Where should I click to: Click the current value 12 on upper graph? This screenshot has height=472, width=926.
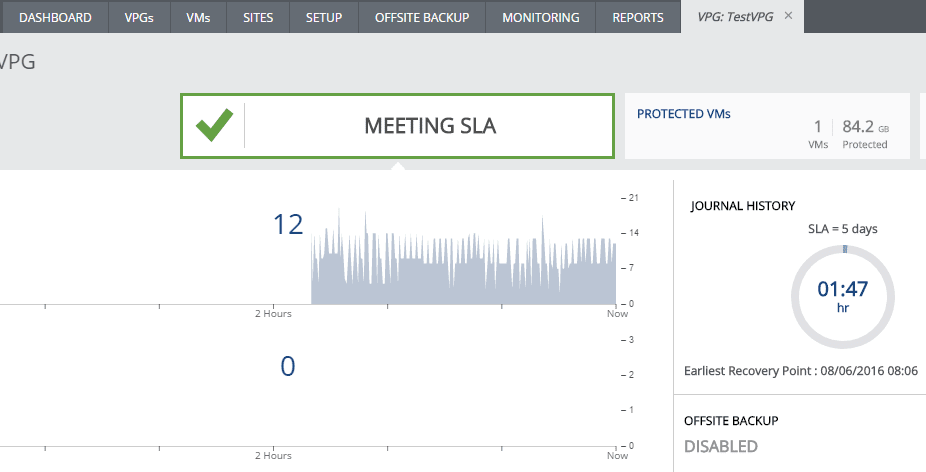point(288,225)
